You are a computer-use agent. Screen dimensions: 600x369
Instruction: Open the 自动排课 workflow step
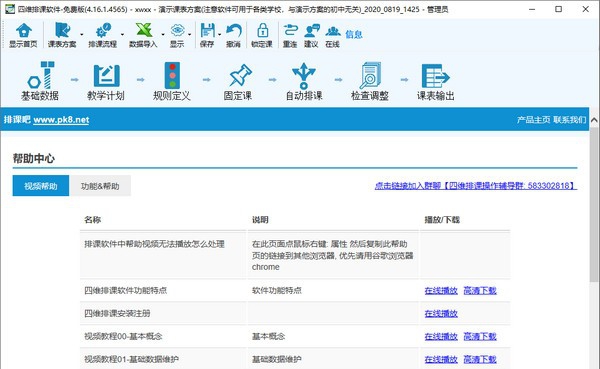(x=304, y=82)
